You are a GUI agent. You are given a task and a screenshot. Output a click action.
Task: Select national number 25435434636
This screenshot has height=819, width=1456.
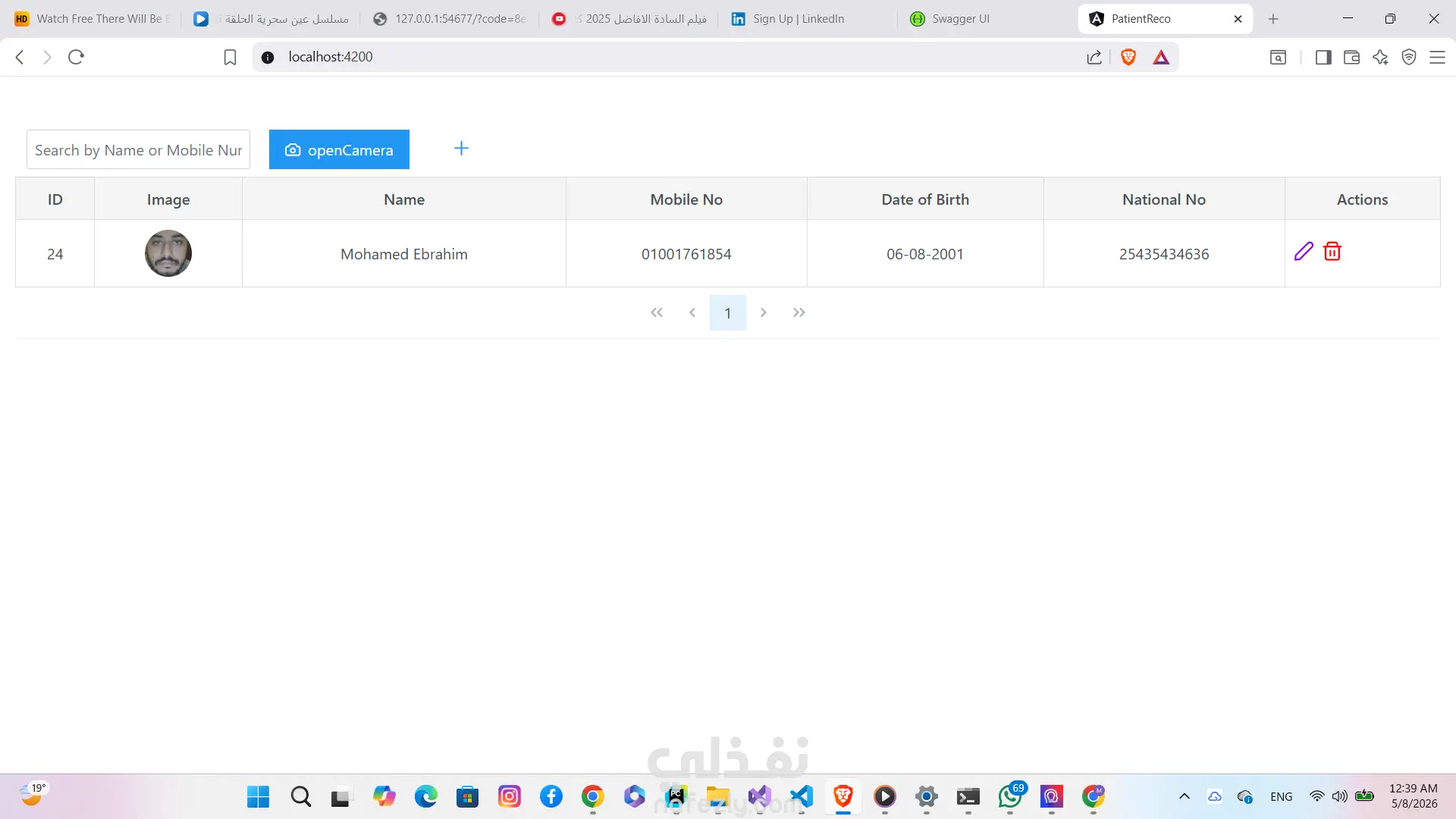tap(1164, 254)
